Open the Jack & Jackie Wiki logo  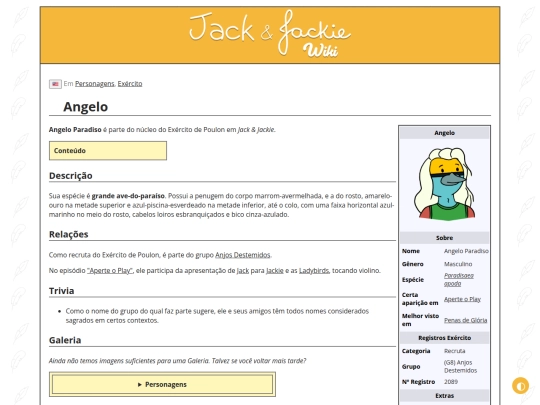(x=270, y=34)
